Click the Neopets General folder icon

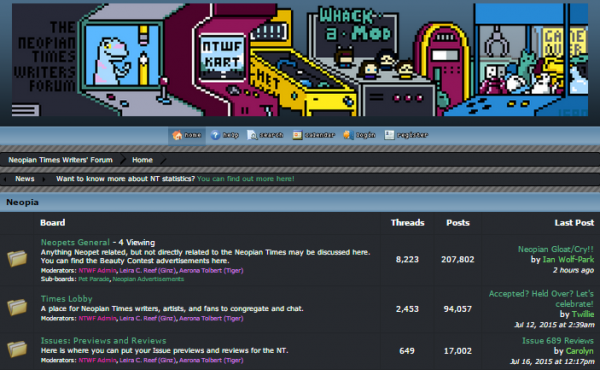(x=17, y=259)
